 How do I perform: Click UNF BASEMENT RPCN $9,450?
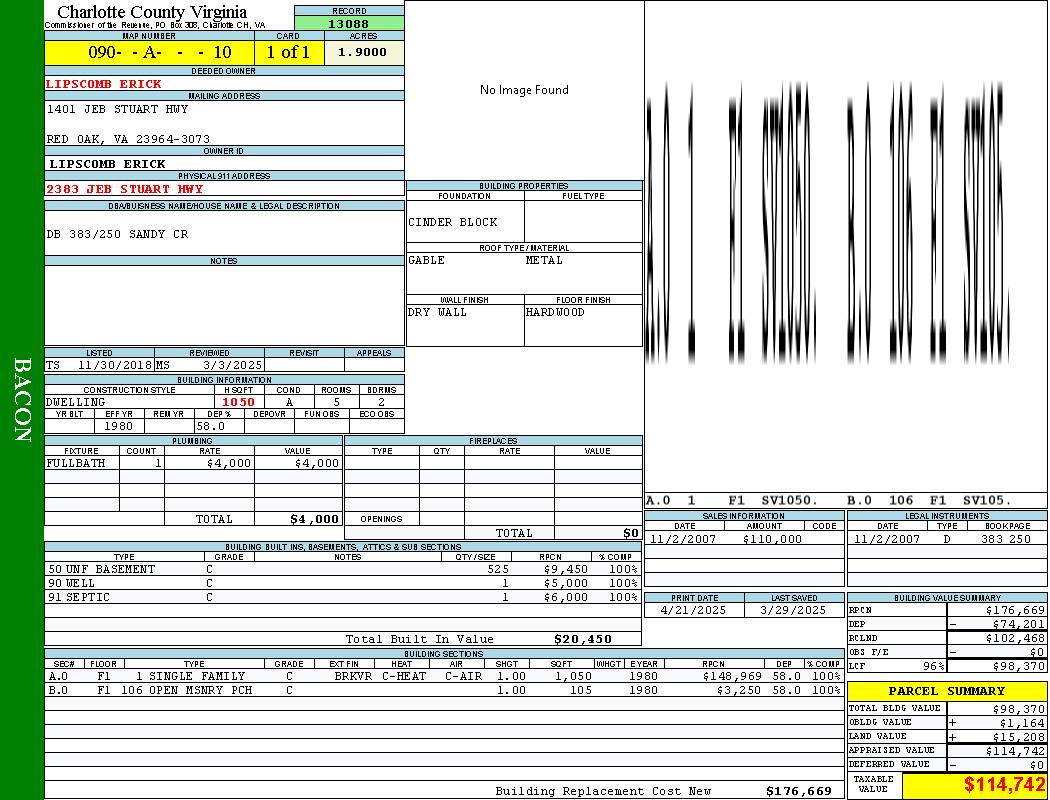[x=566, y=570]
